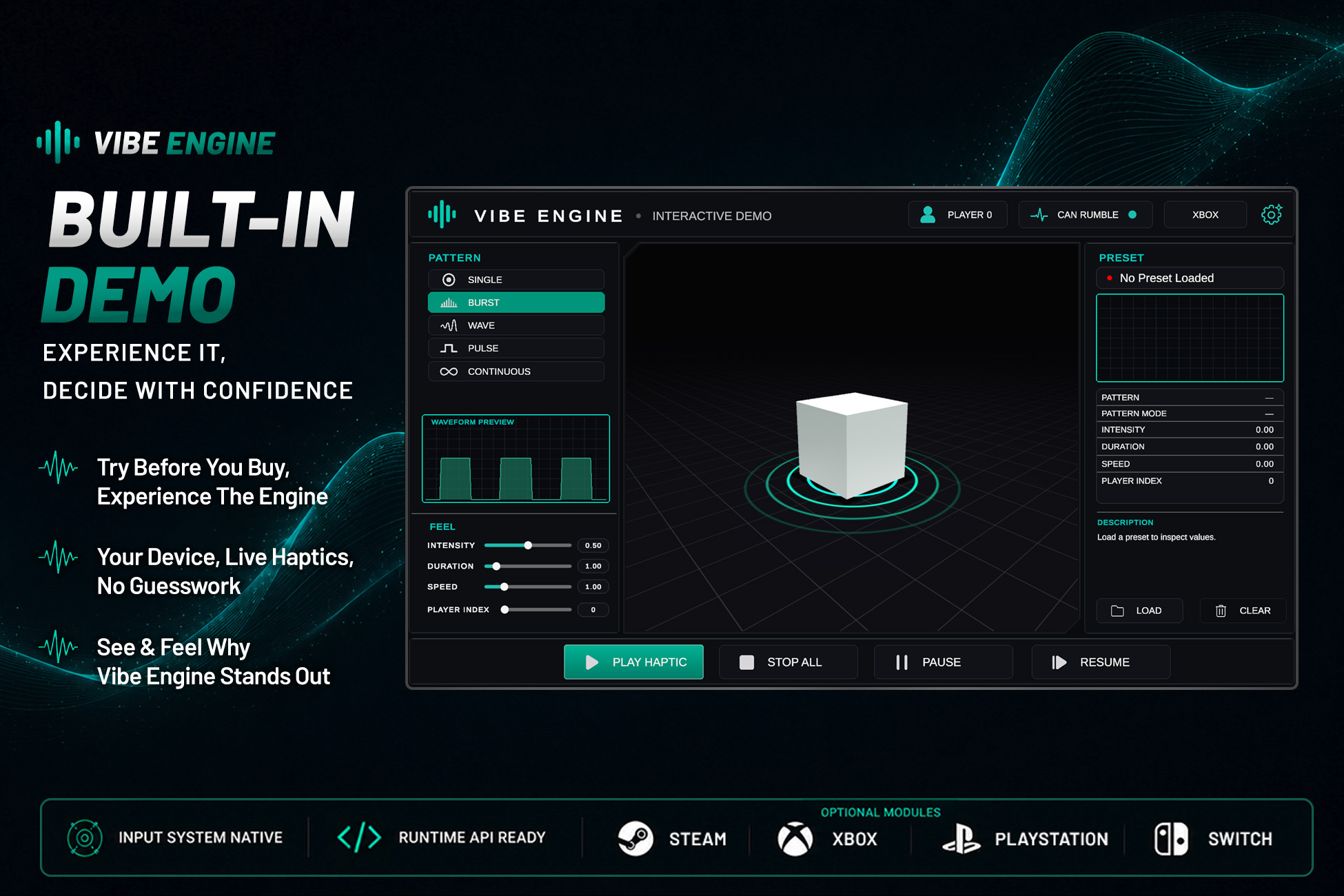This screenshot has width=1344, height=896.
Task: Click the Pause bars icon
Action: click(x=902, y=662)
